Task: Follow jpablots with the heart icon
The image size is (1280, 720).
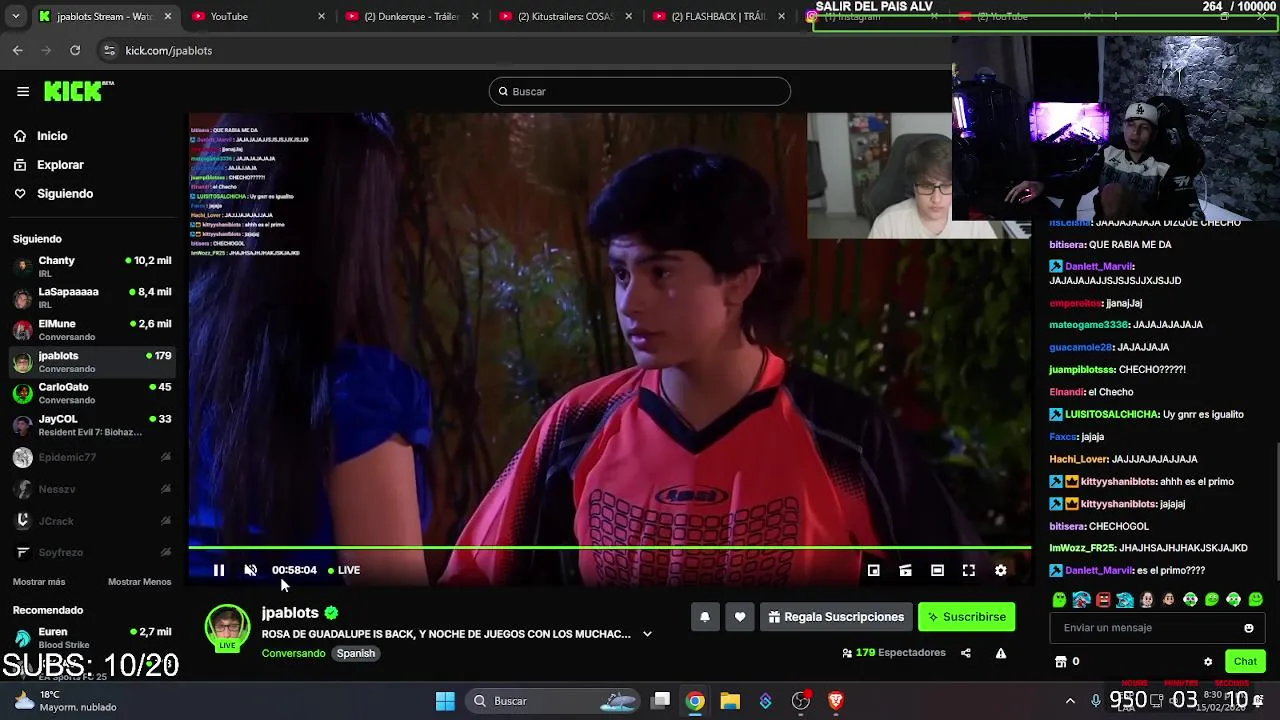Action: [x=740, y=617]
